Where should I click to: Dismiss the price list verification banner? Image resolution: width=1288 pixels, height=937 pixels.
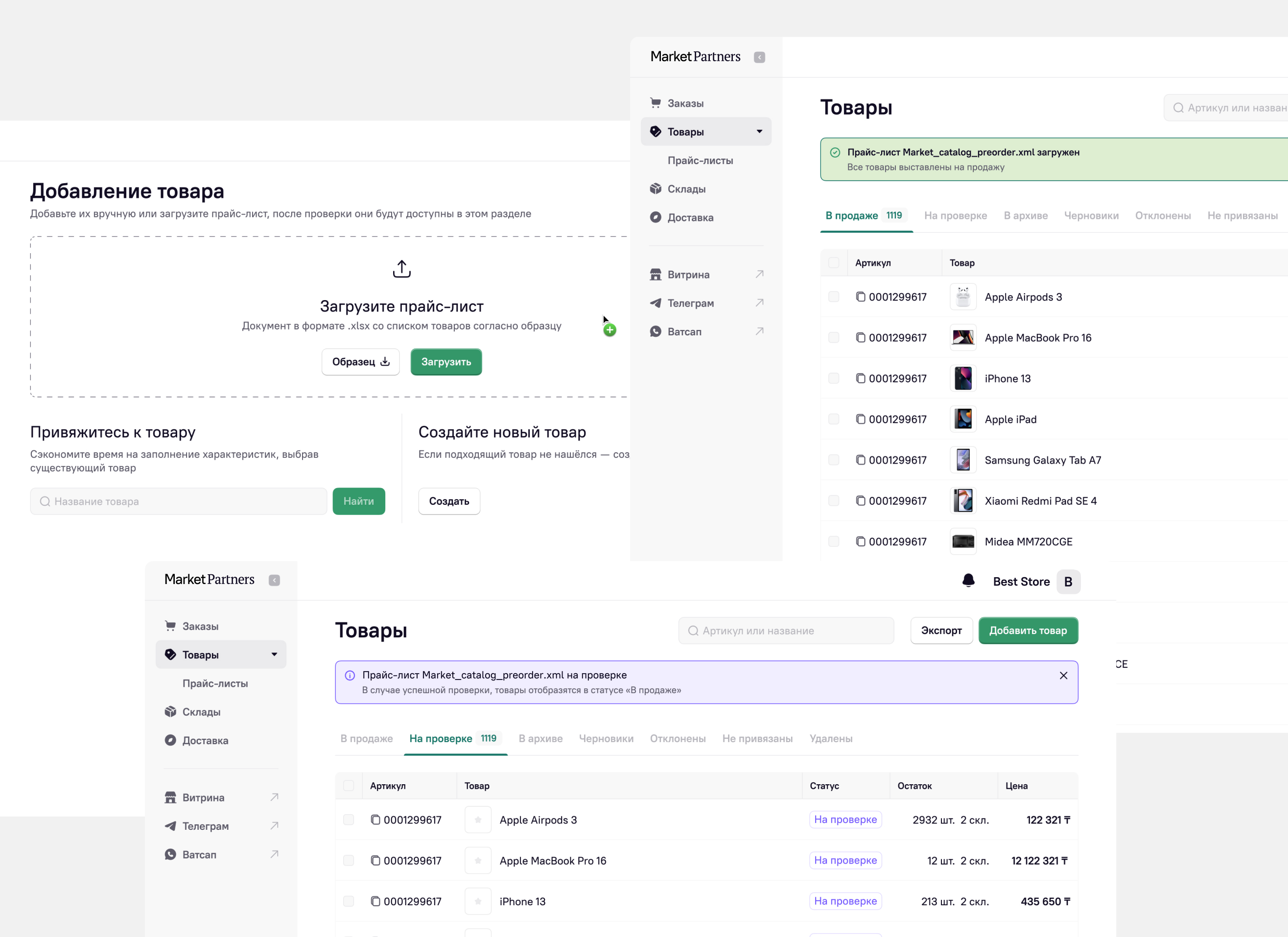pyautogui.click(x=1063, y=675)
